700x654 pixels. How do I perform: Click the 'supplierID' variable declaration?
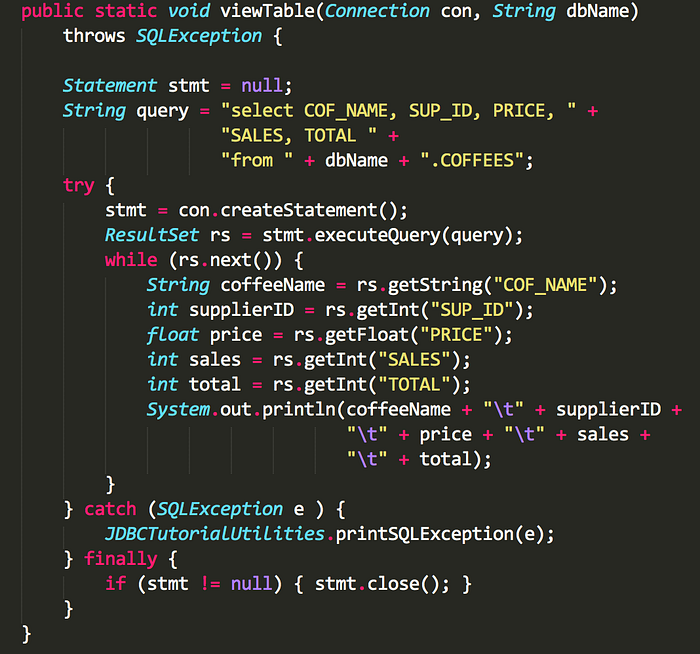click(x=242, y=310)
